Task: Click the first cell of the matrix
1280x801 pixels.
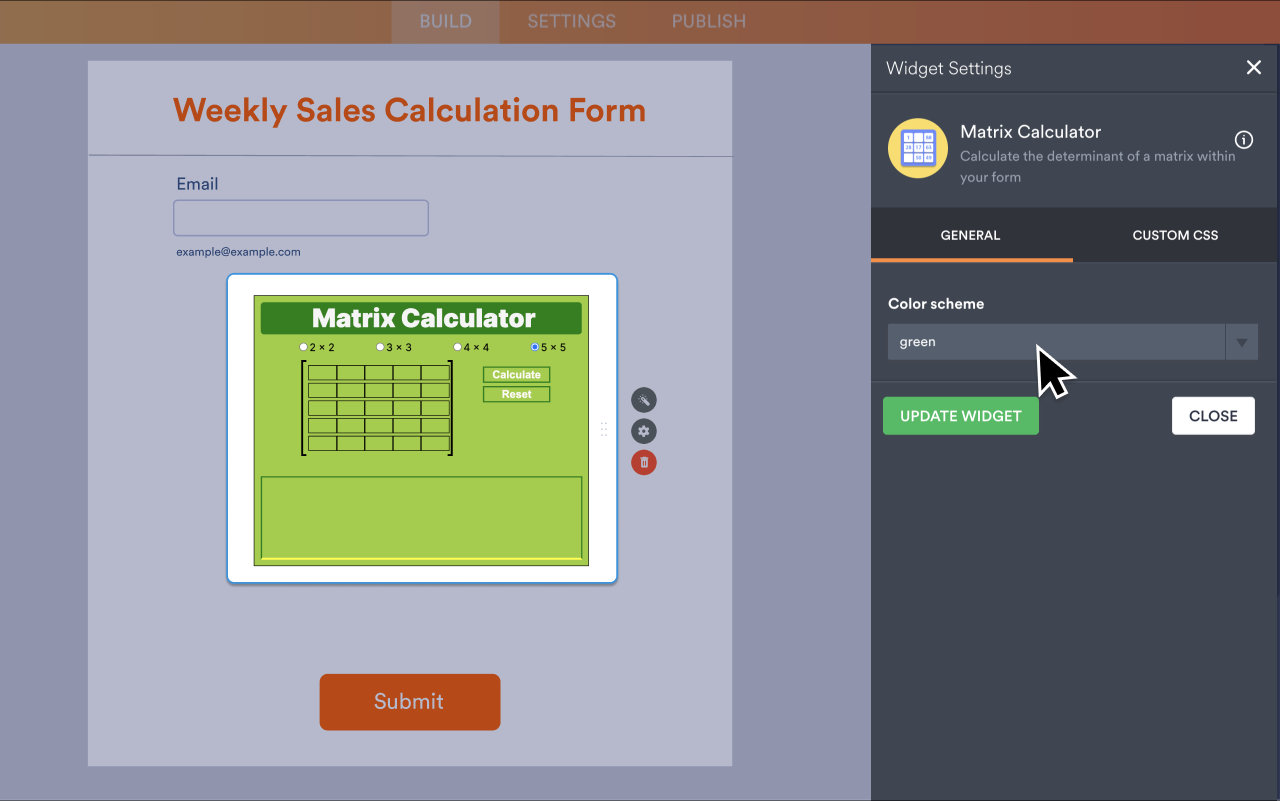Action: (x=322, y=373)
